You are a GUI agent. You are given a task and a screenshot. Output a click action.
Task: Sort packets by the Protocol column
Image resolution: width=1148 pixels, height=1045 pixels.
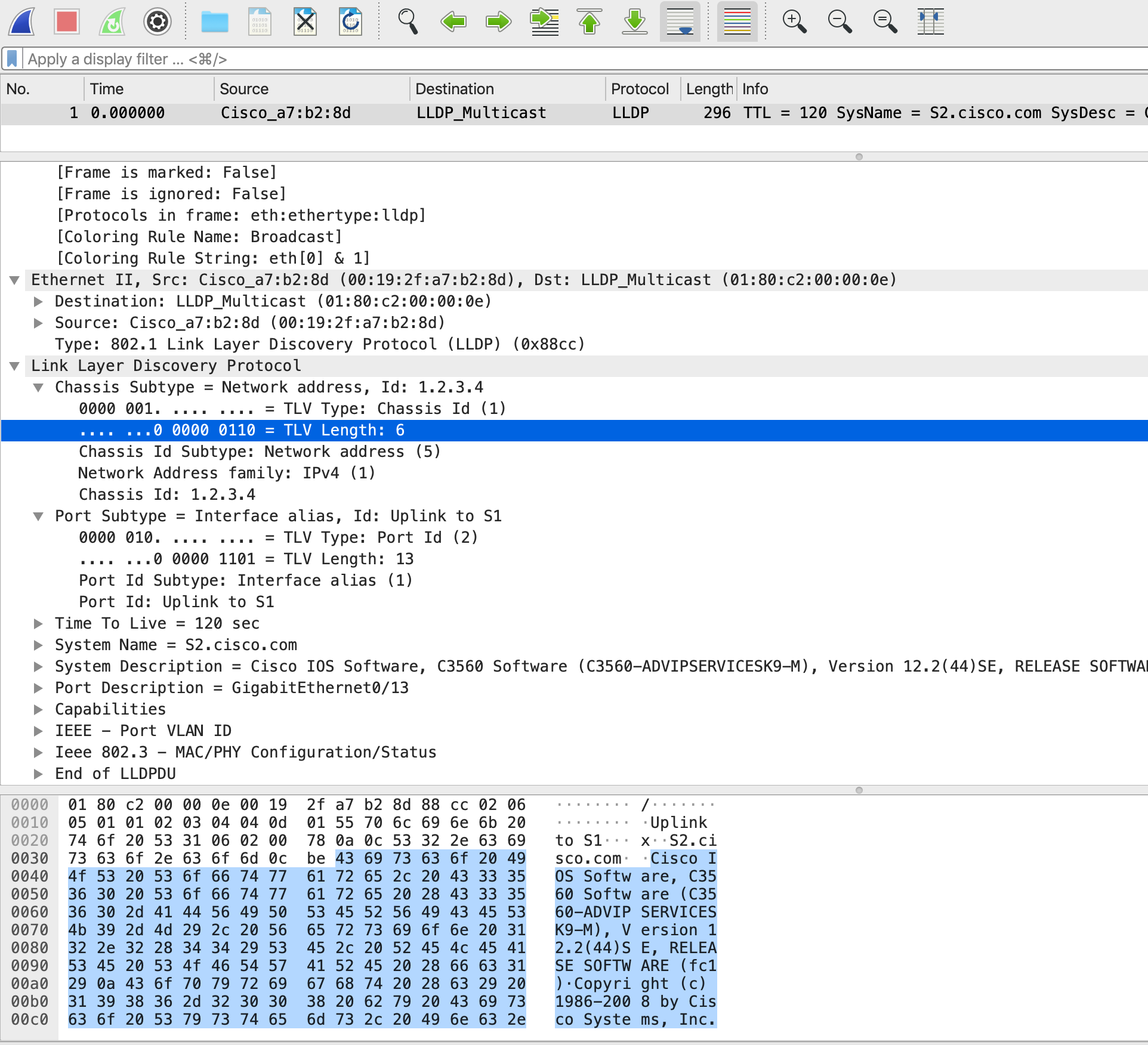pyautogui.click(x=640, y=88)
